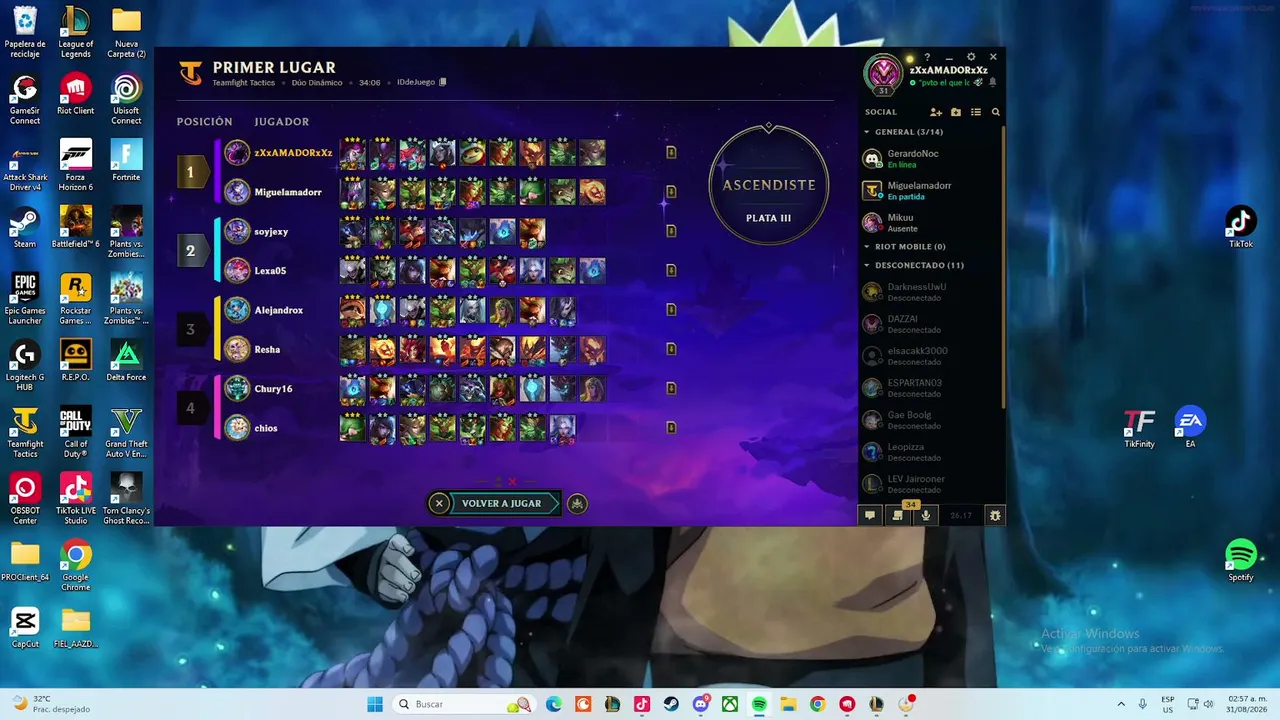The height and width of the screenshot is (720, 1280).
Task: Click the JUGADOR column header
Action: (x=282, y=122)
